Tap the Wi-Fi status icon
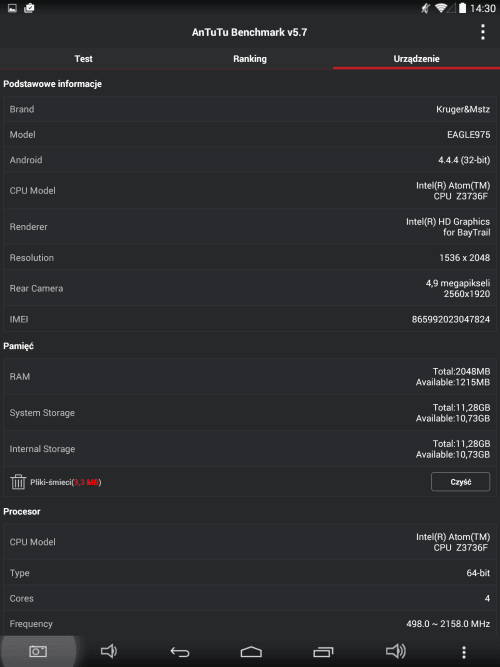This screenshot has height=667, width=500. coord(440,8)
